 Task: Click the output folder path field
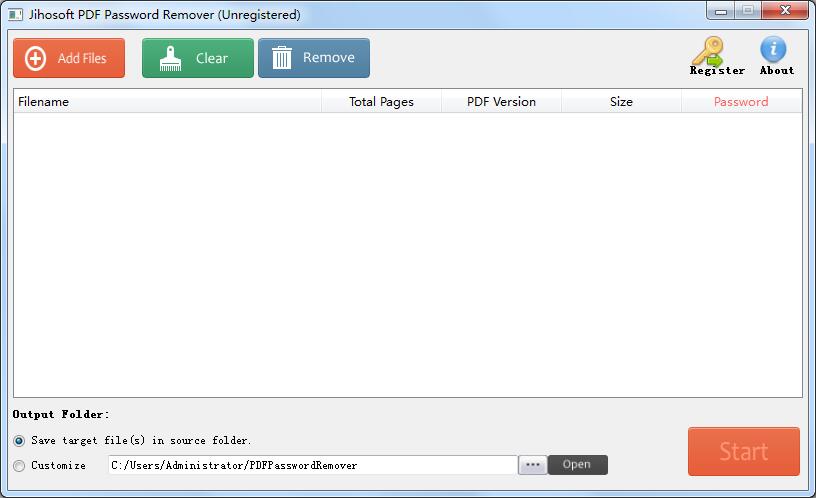[x=313, y=465]
